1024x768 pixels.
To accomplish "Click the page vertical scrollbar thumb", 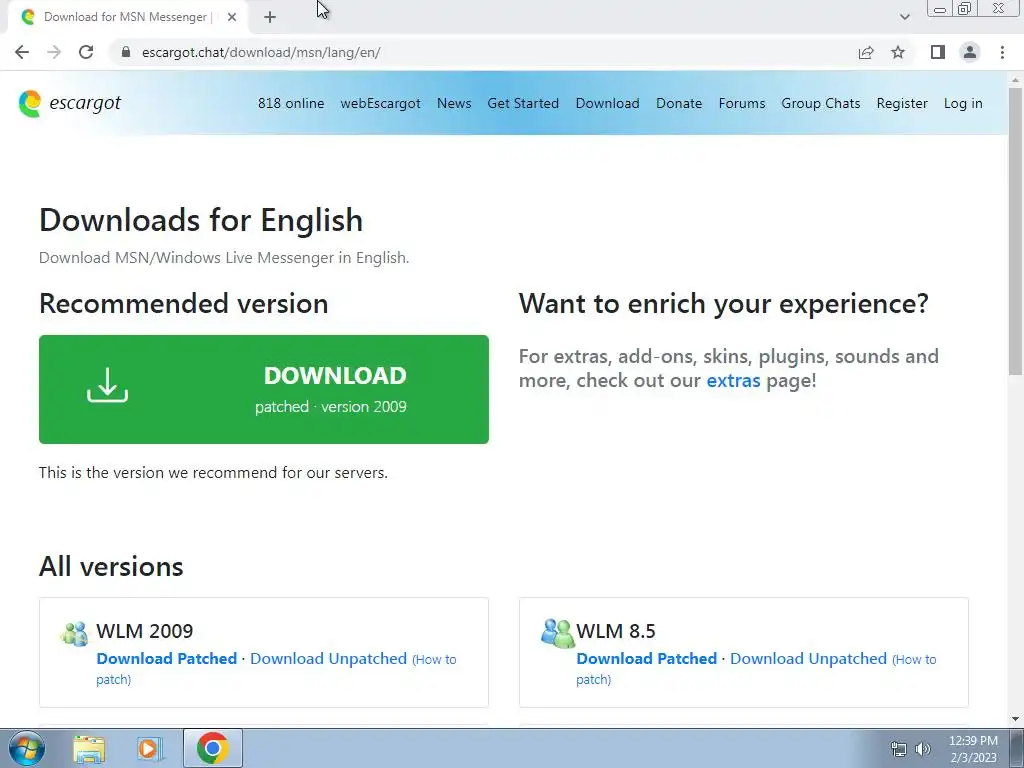I will click(x=1015, y=232).
